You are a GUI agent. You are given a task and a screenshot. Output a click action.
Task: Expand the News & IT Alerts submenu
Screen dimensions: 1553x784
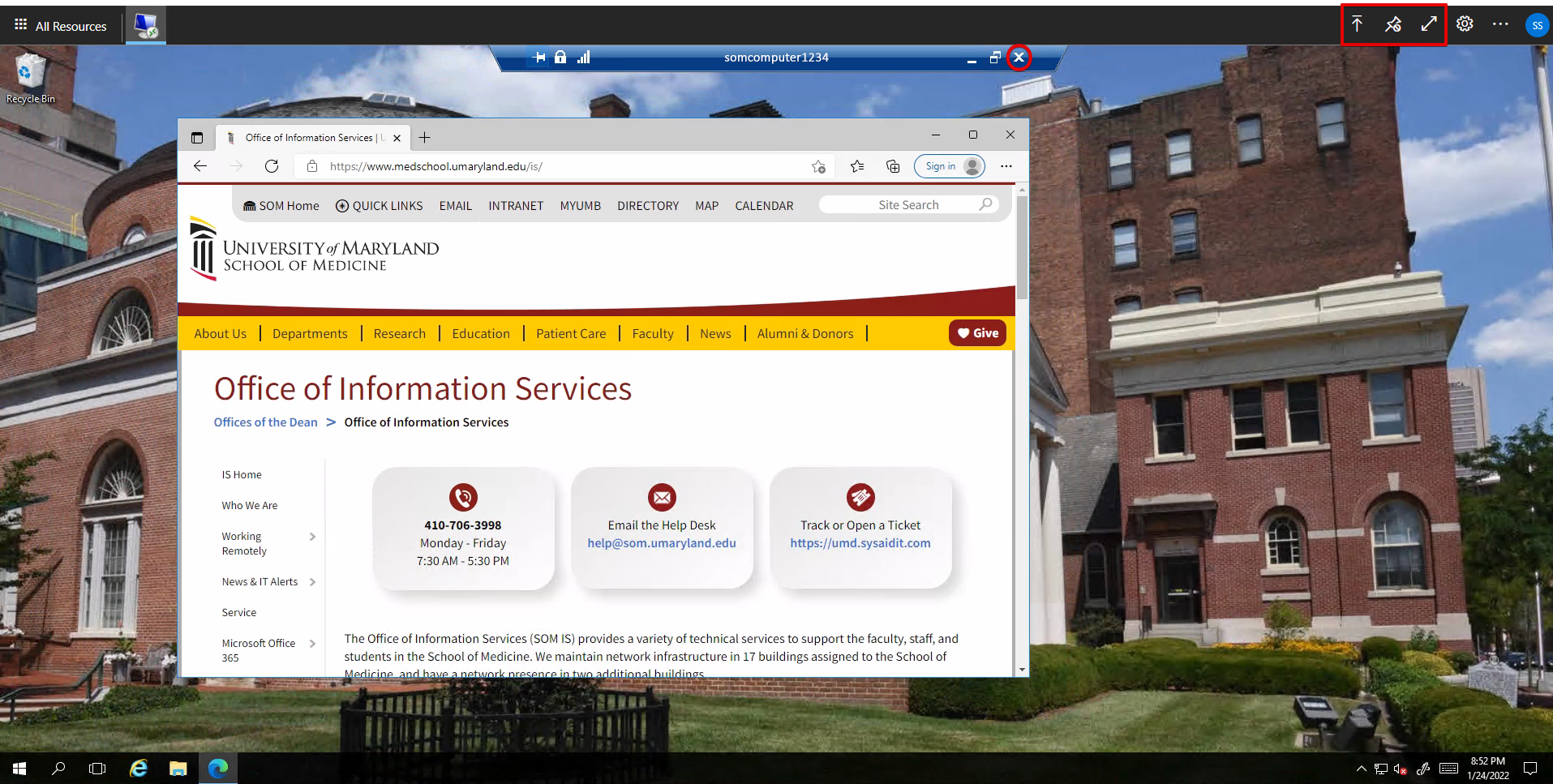[312, 582]
